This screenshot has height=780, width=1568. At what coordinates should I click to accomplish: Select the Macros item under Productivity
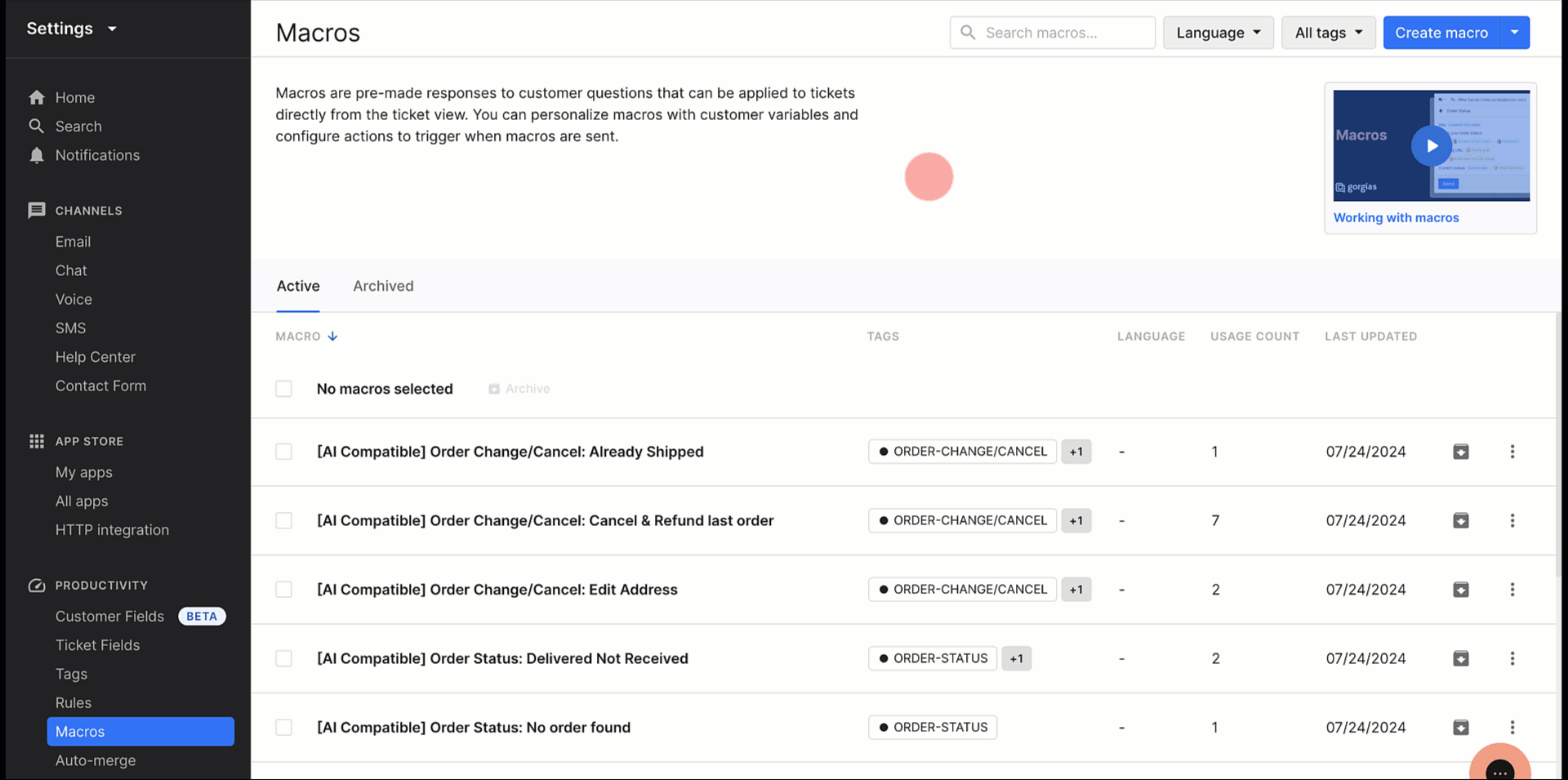pos(79,731)
